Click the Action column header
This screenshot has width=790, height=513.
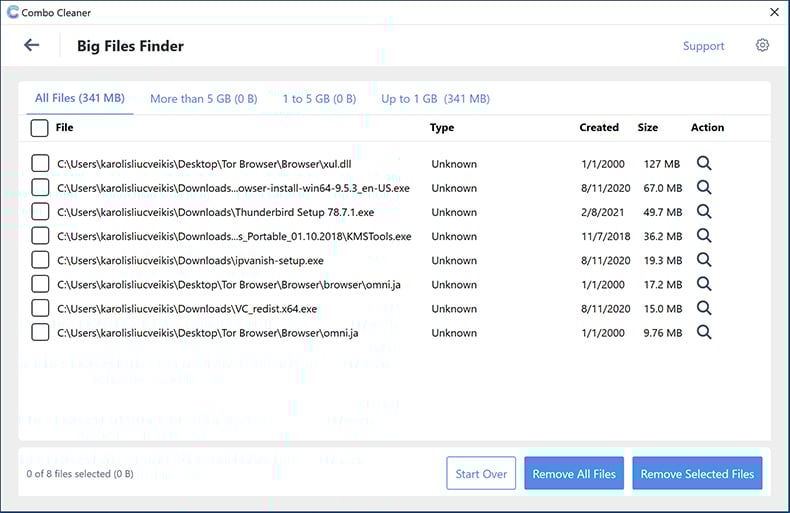click(707, 127)
